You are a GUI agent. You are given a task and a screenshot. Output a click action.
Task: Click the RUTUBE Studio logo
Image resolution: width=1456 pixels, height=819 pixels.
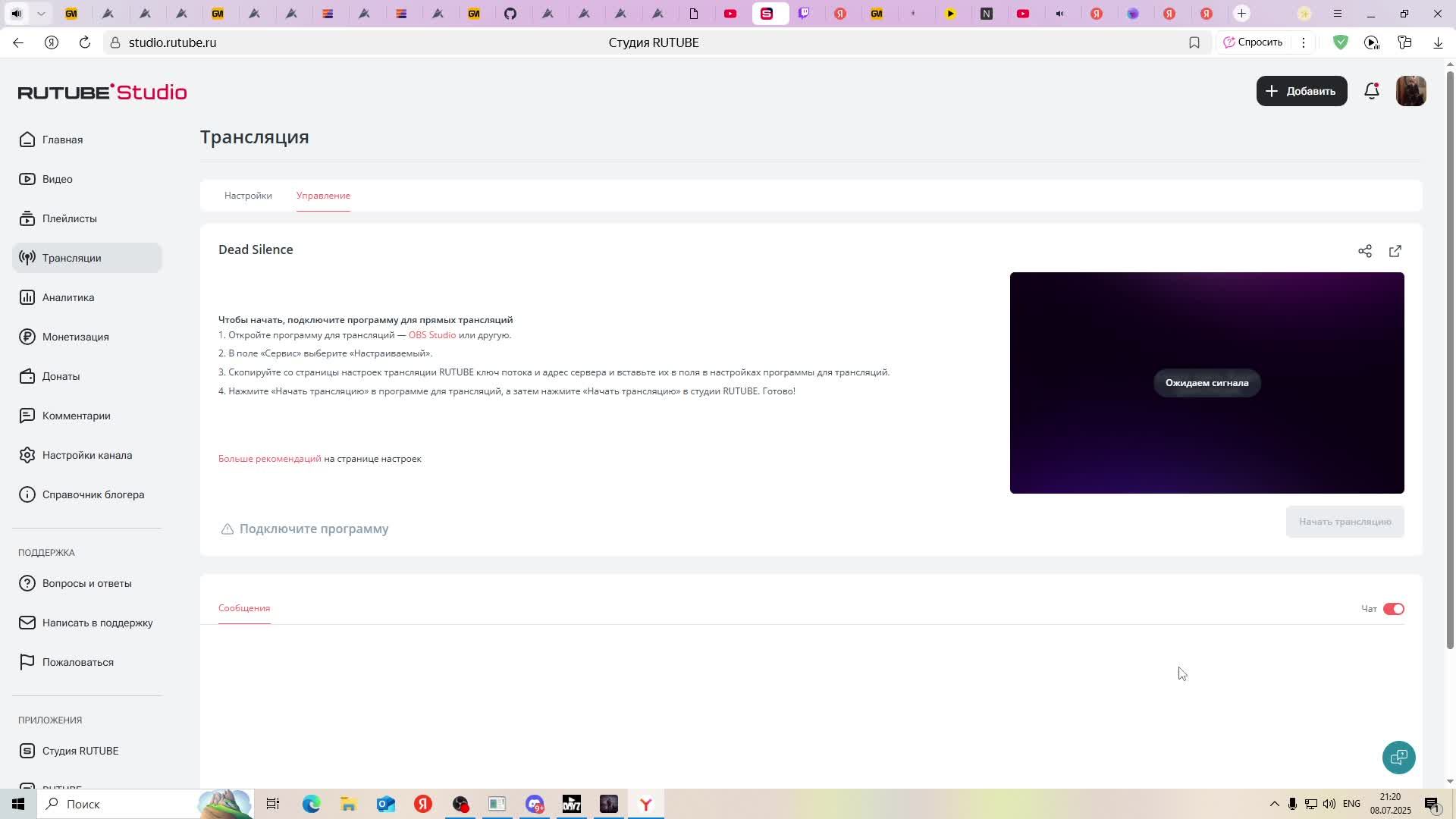(102, 92)
